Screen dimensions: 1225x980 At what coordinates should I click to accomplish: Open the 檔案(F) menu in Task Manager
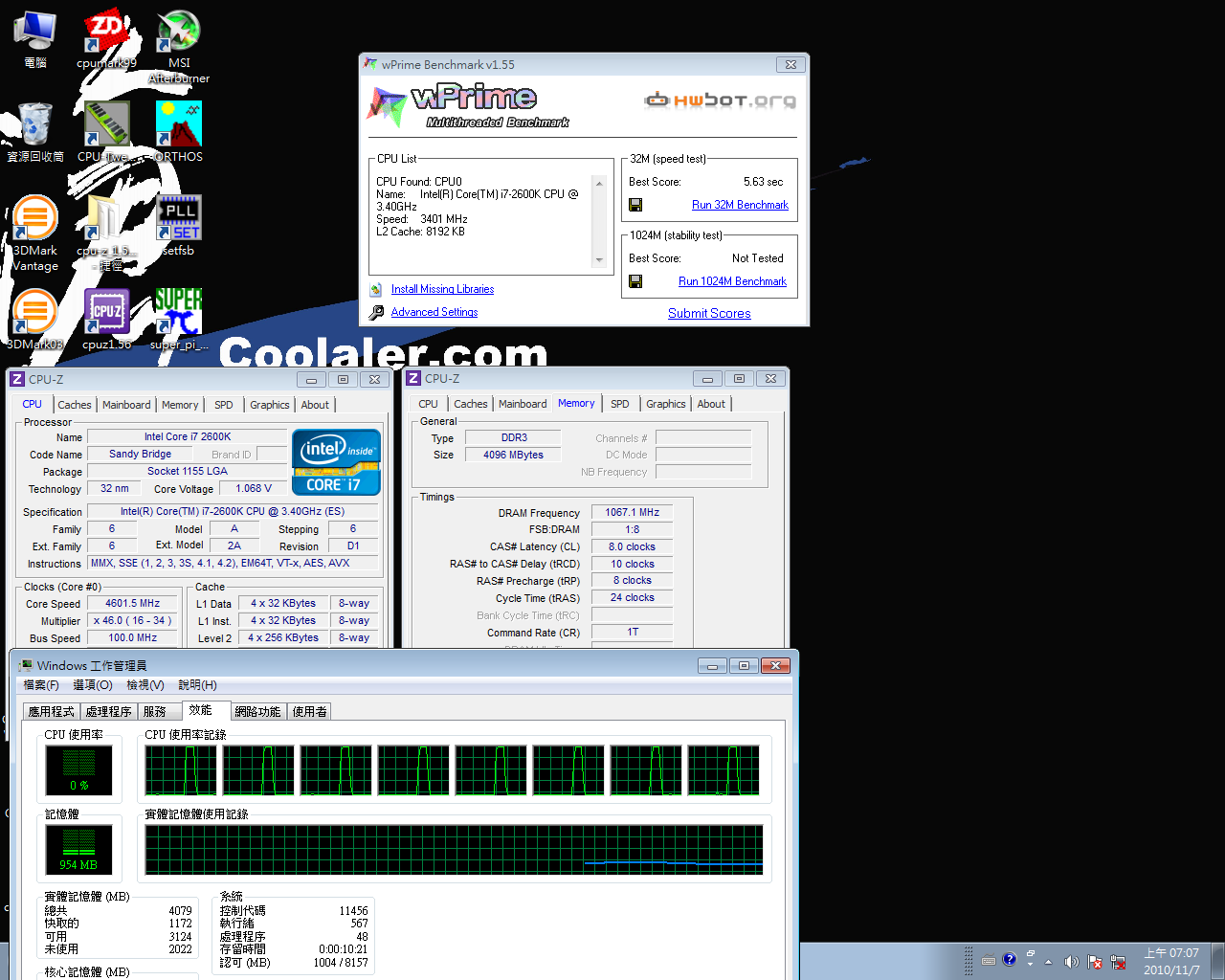pyautogui.click(x=41, y=685)
